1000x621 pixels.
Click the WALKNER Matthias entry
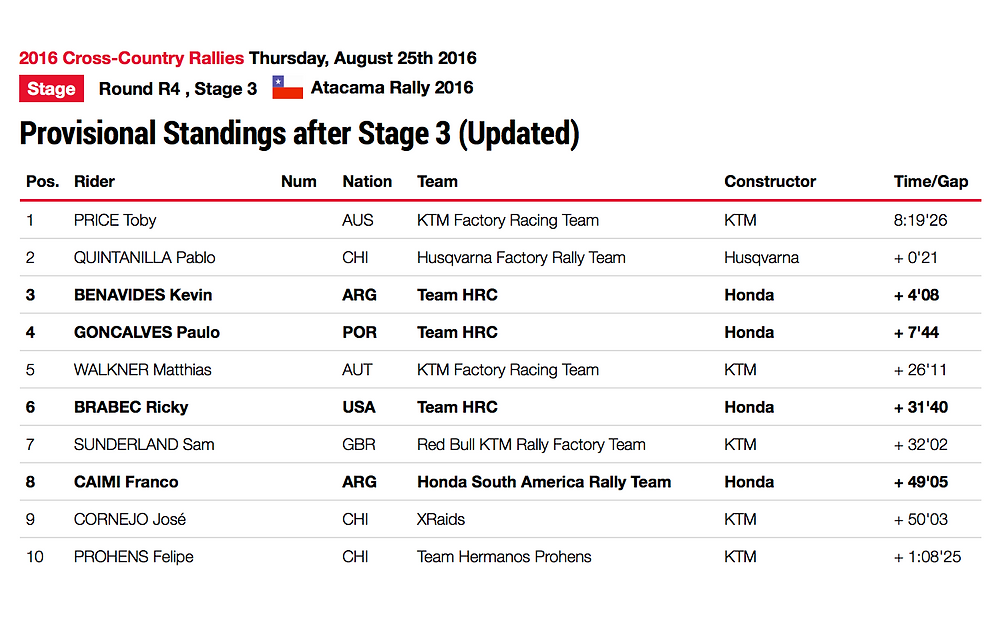click(142, 370)
